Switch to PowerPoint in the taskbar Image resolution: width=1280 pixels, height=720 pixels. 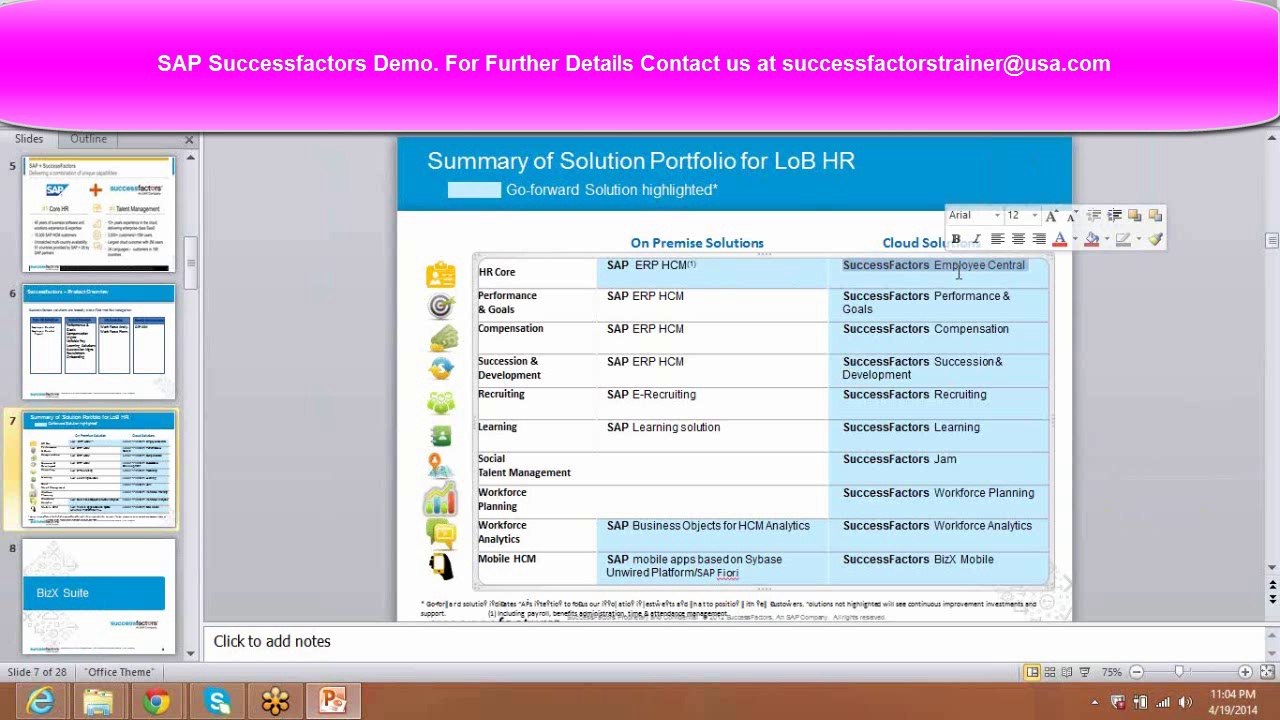[333, 702]
